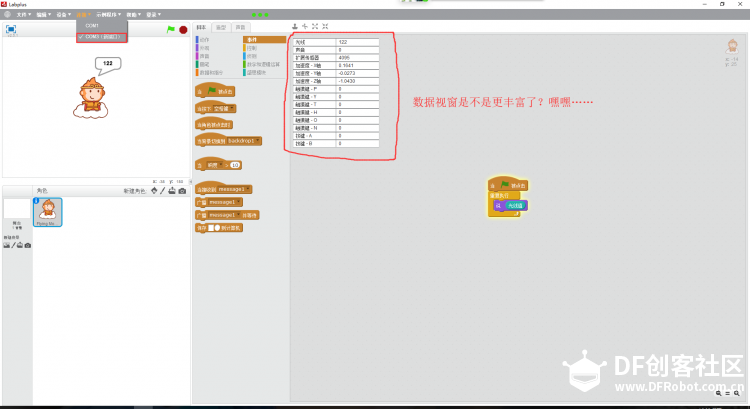Open backdrop1 dropdown in backdrop switch block
This screenshot has height=409, width=750.
coord(243,141)
